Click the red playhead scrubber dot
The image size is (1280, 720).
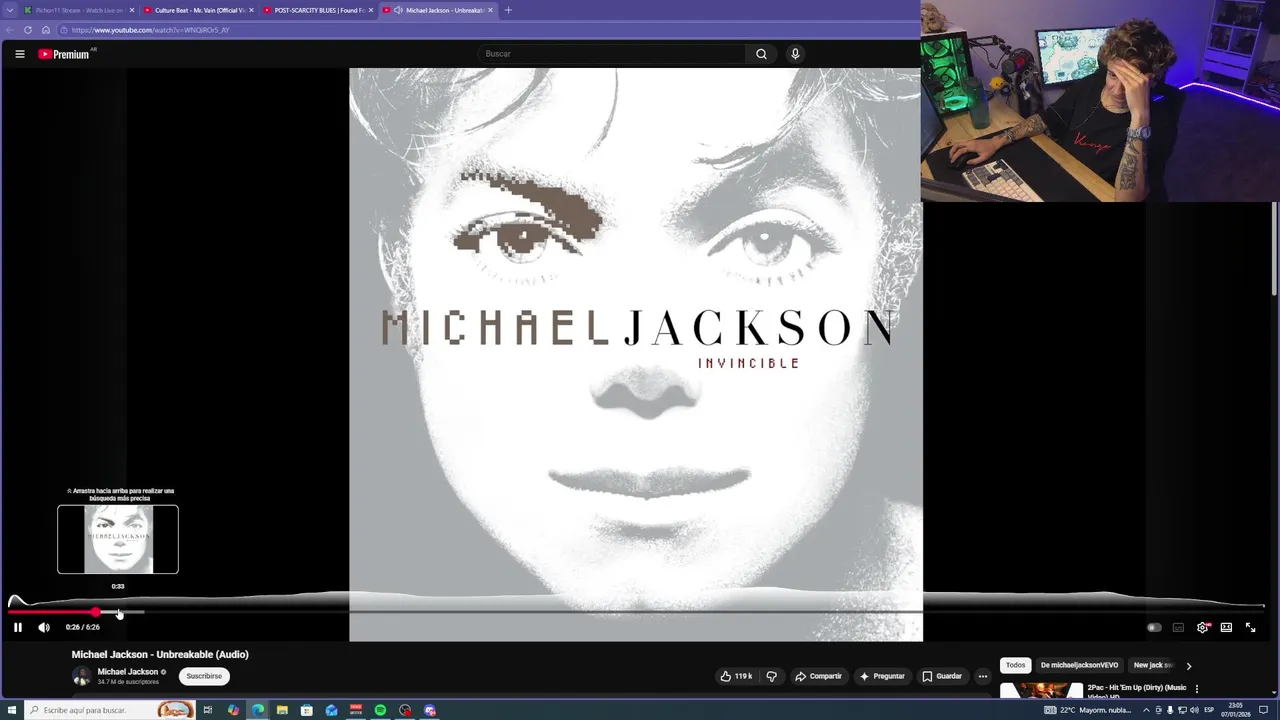tap(96, 612)
